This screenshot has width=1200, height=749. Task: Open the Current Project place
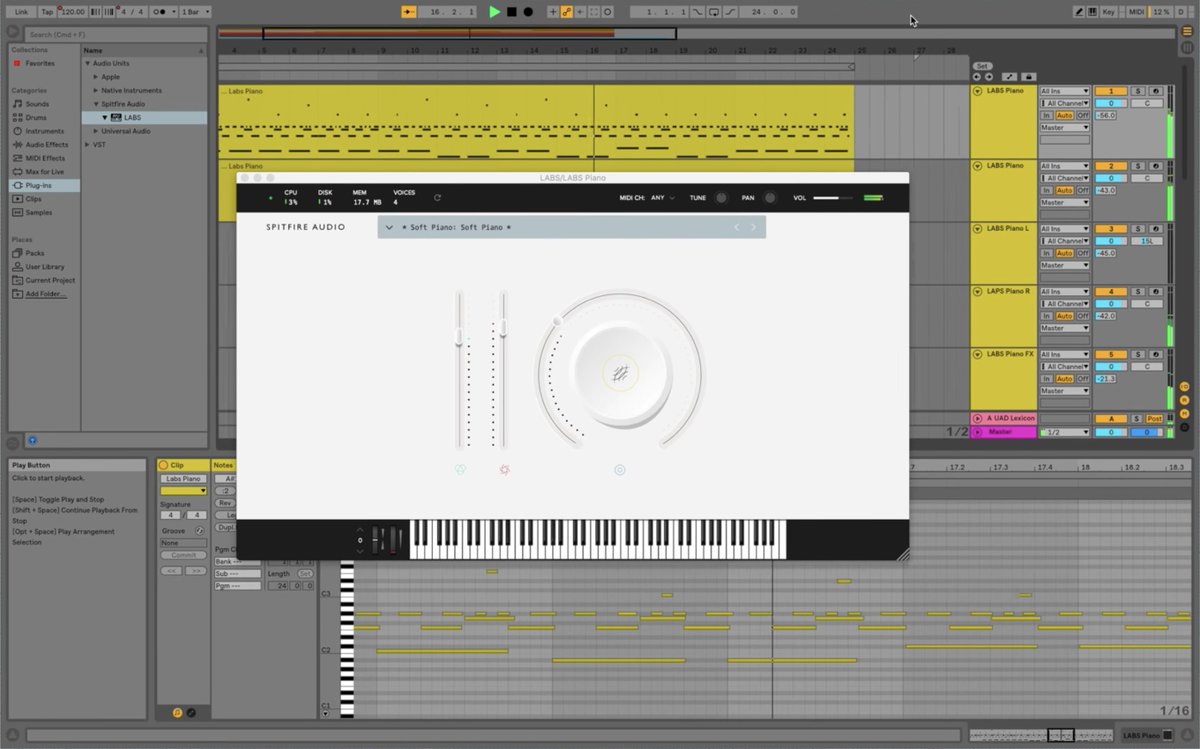[x=50, y=280]
